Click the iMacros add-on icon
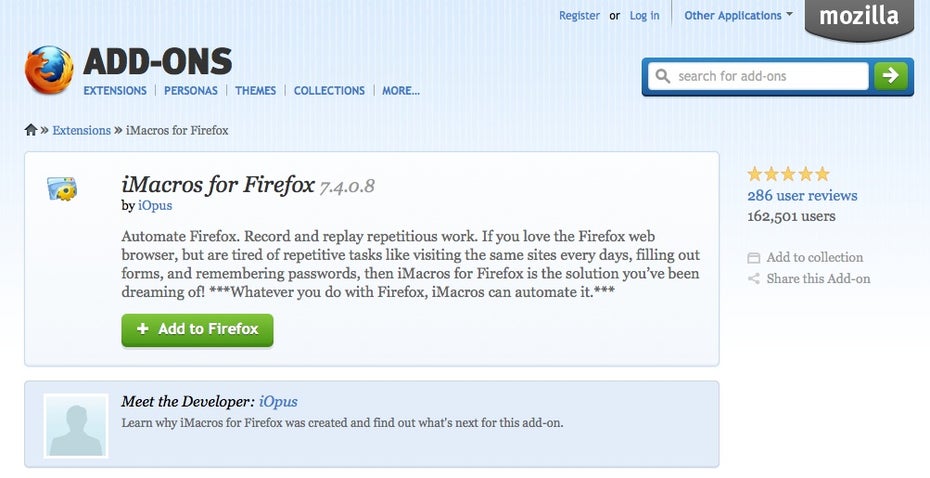 (x=62, y=189)
